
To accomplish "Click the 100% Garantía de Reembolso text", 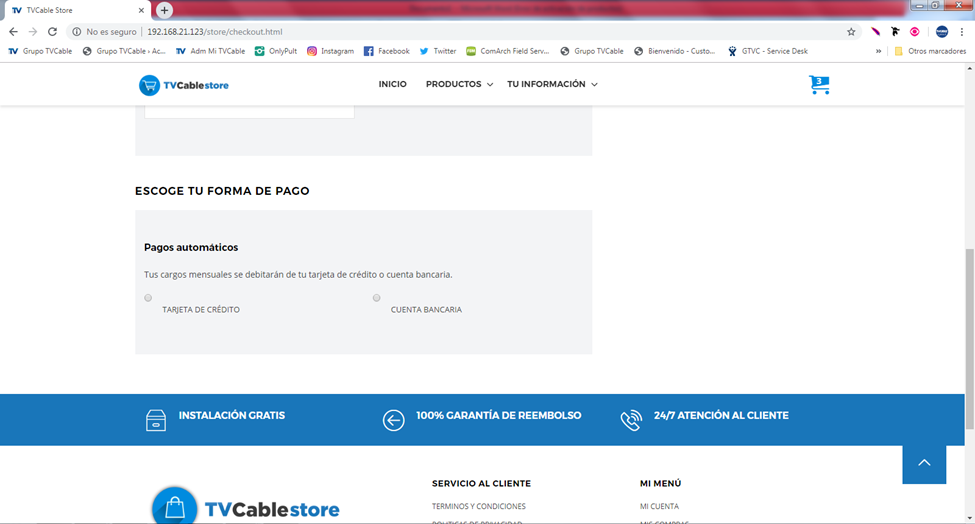I will (x=499, y=415).
